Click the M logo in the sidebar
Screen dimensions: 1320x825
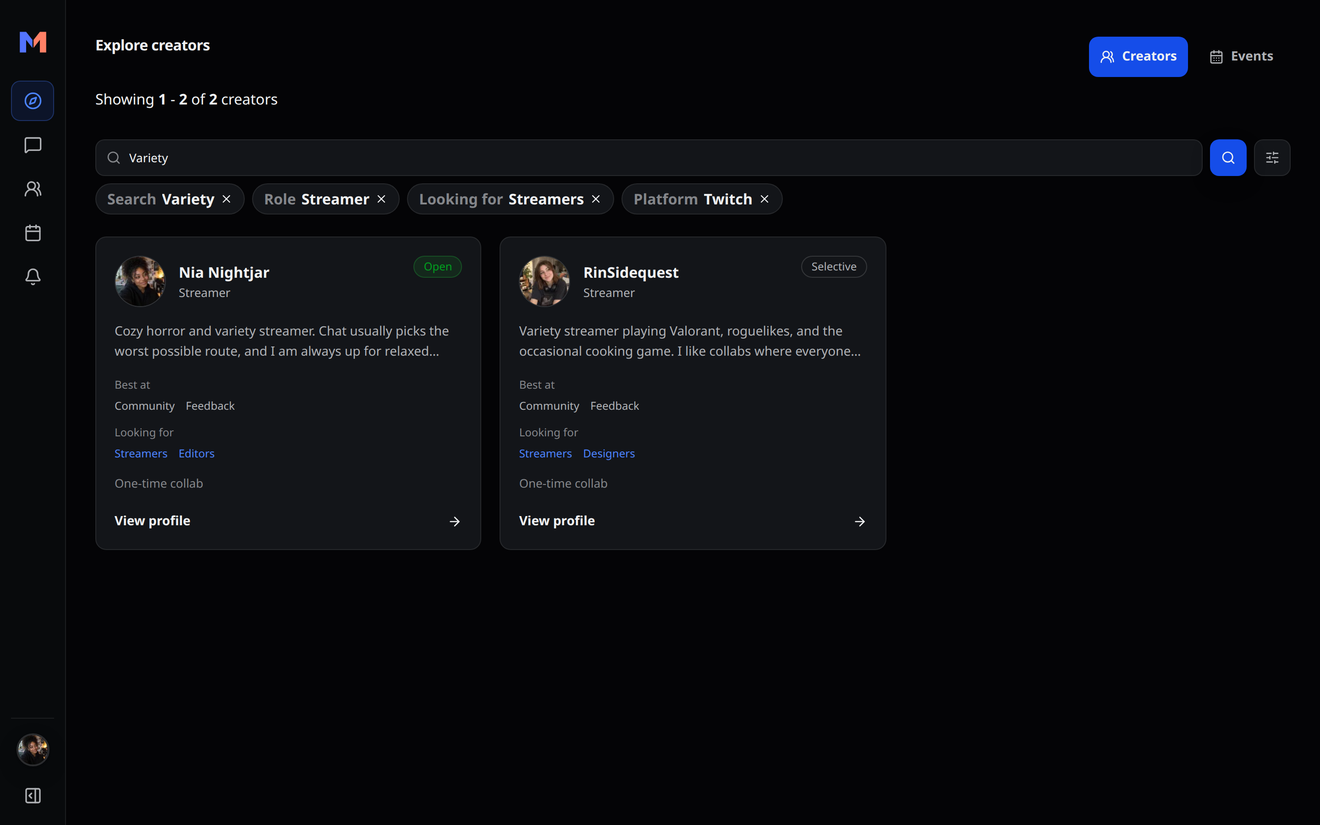click(x=33, y=42)
